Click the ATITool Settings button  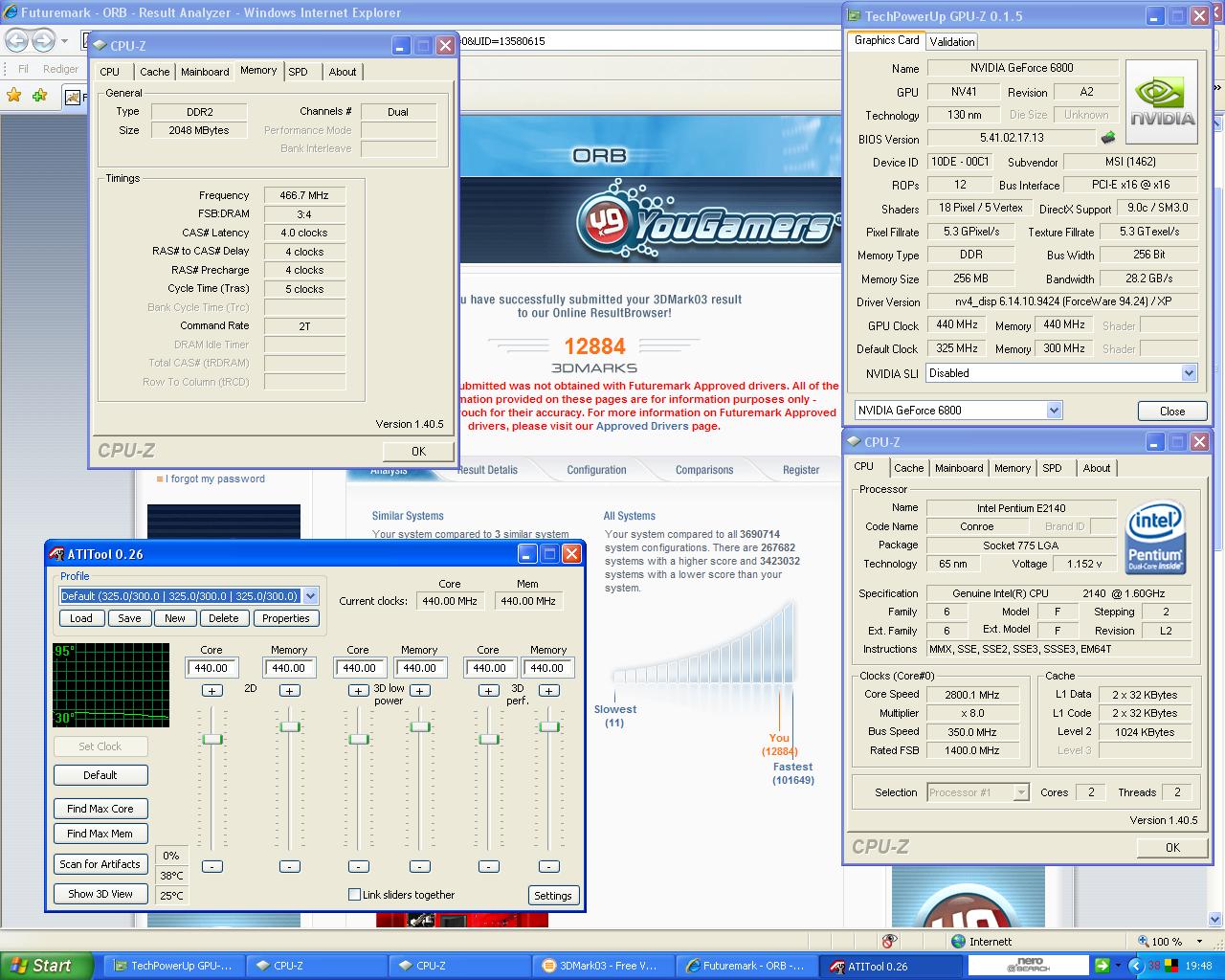click(x=553, y=896)
